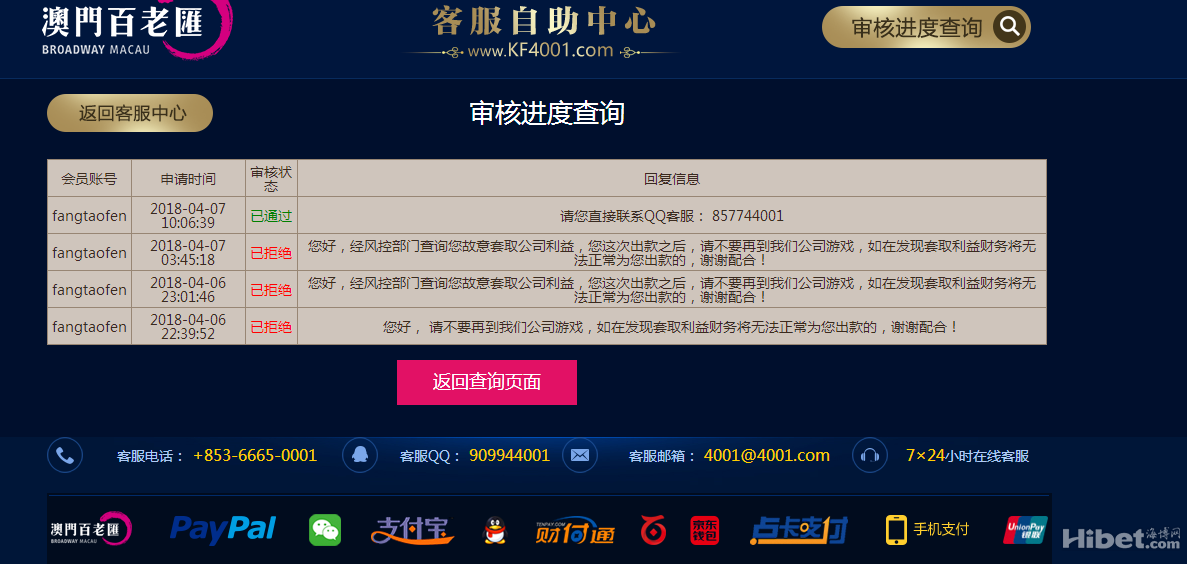Click the QQ bell icon beside 客服QQ
Screen dimensions: 1187x564
click(x=360, y=456)
